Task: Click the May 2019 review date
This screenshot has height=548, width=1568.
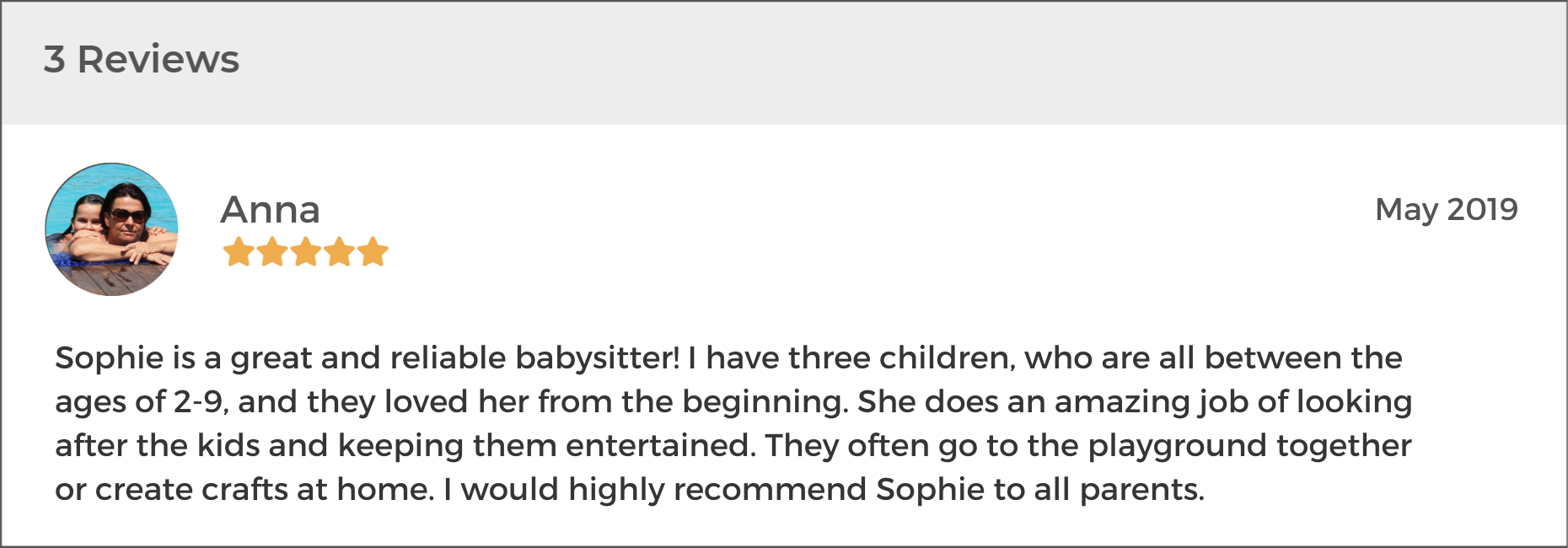Action: 1447,209
